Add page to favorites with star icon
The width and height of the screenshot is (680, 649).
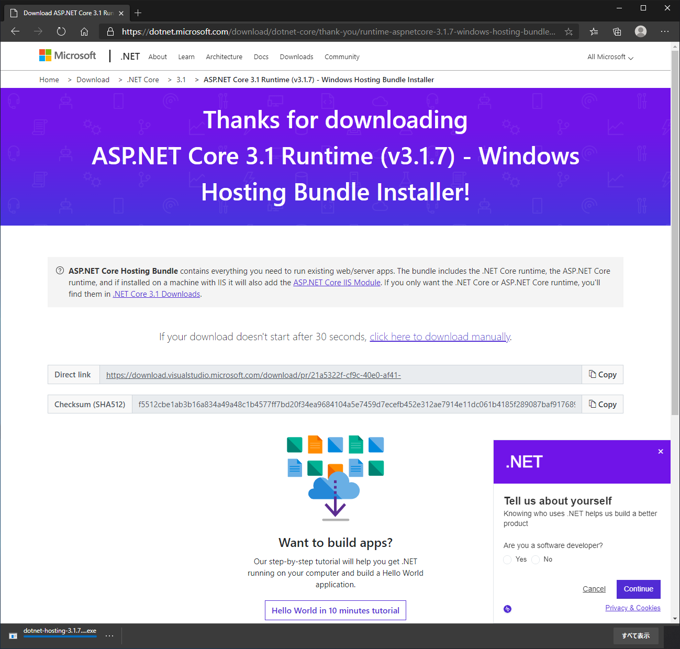(569, 32)
